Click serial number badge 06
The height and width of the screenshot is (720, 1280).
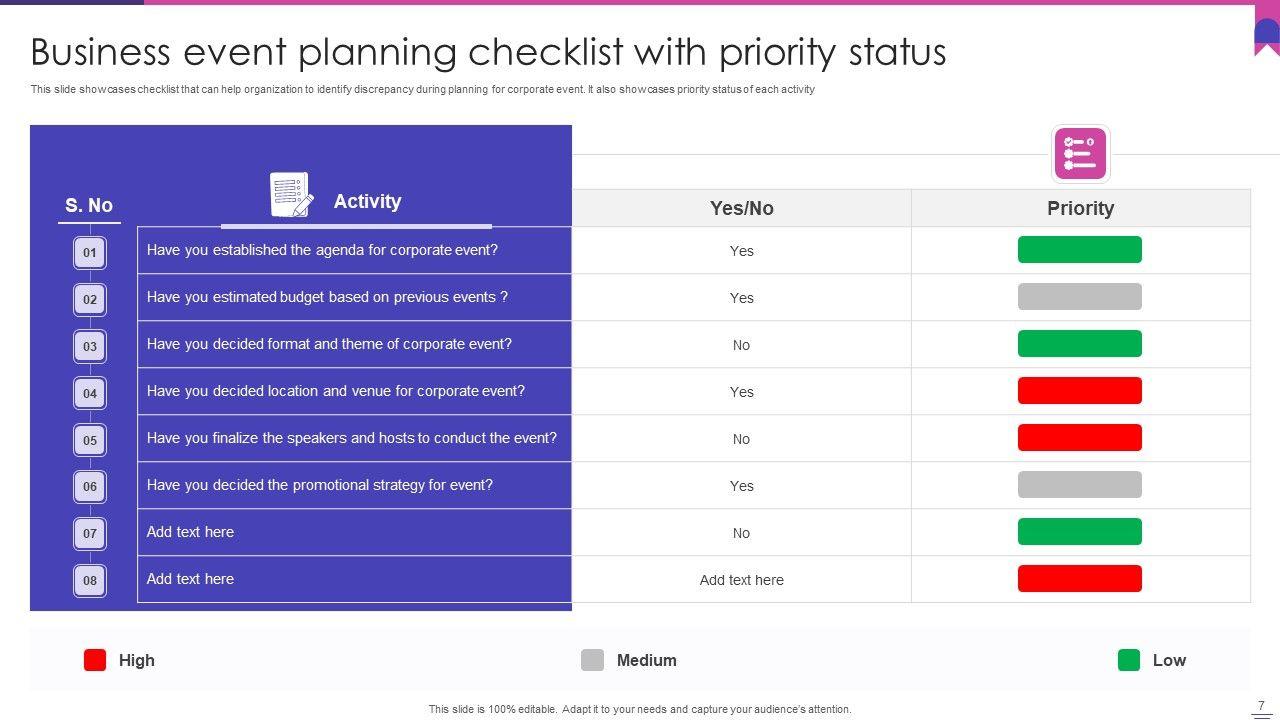90,487
